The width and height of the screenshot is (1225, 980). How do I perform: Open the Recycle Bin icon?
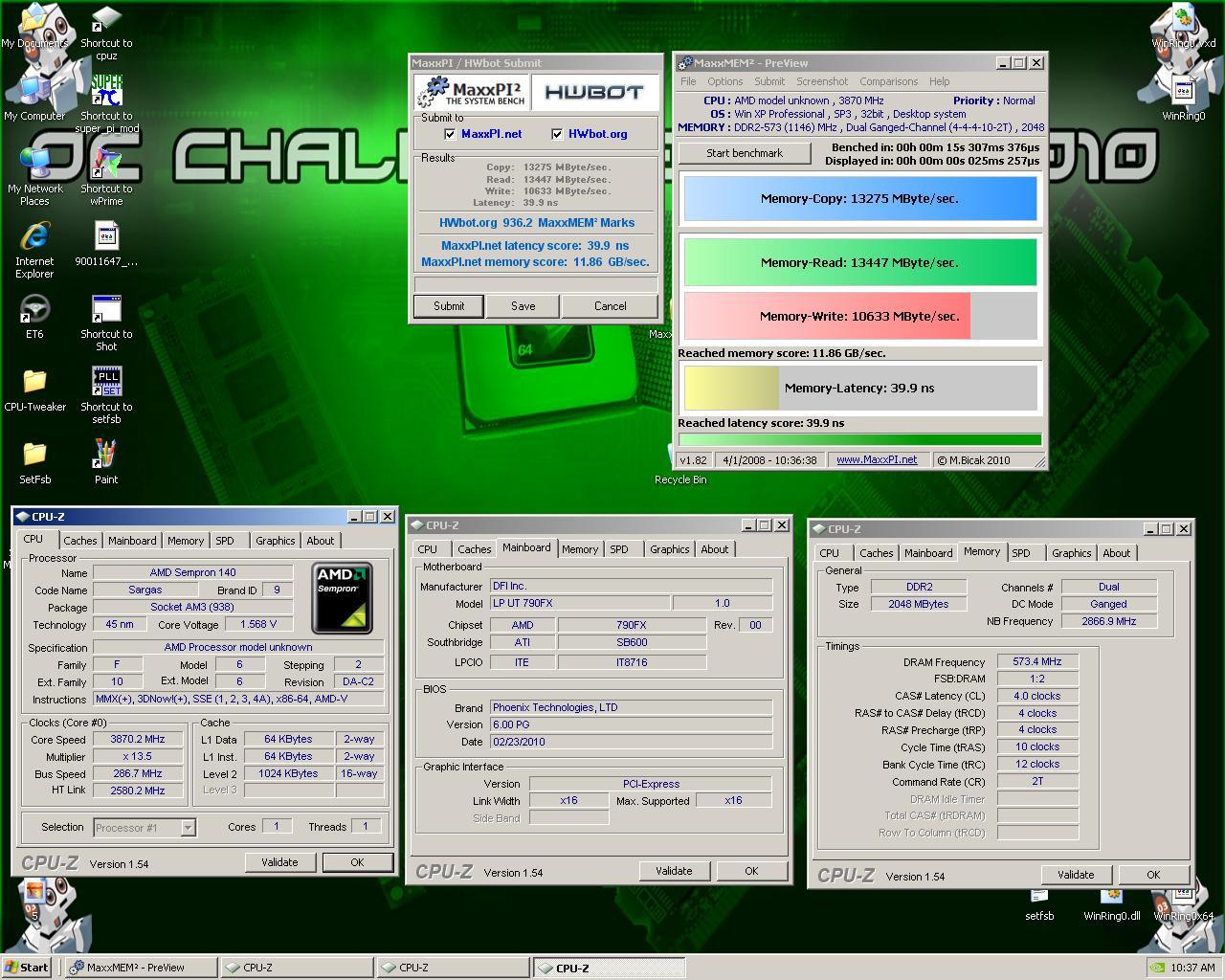680,462
